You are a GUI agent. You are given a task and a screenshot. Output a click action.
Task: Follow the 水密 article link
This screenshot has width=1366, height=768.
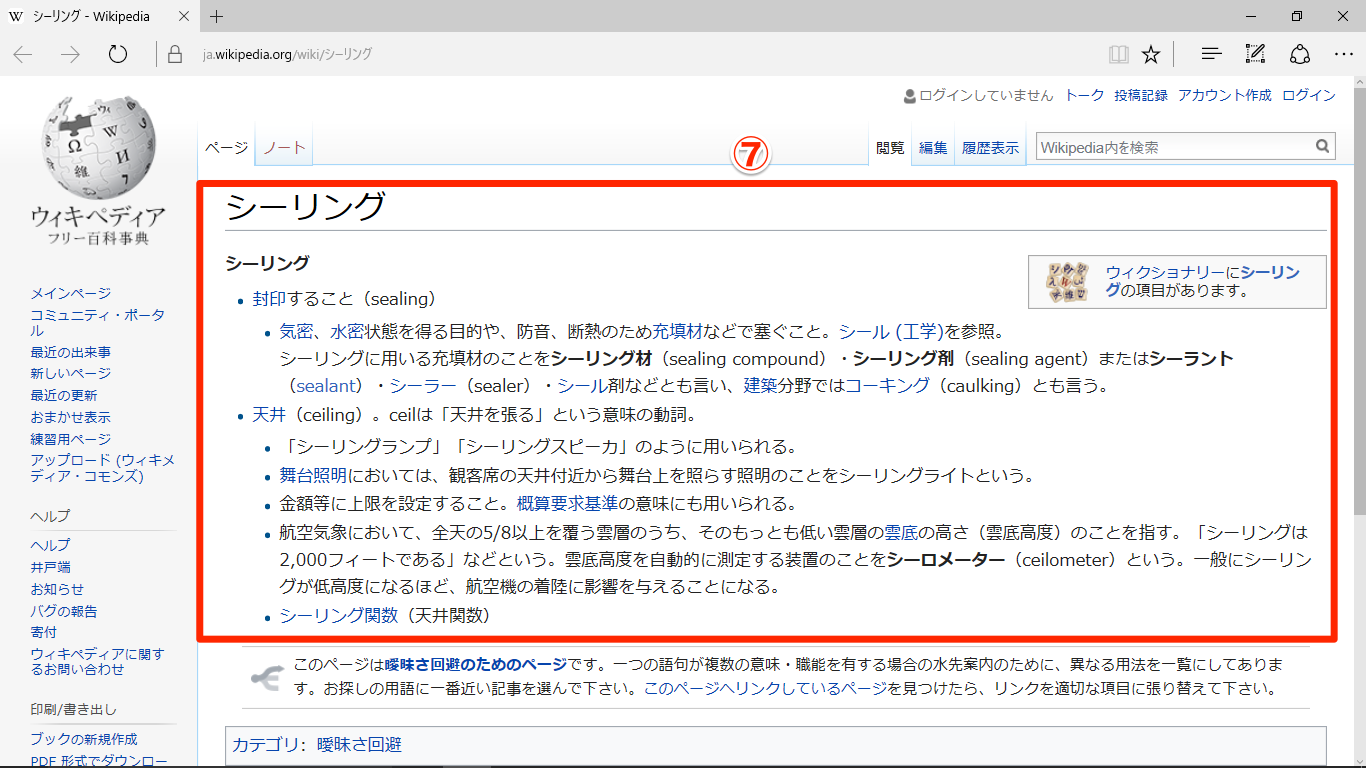click(x=347, y=330)
